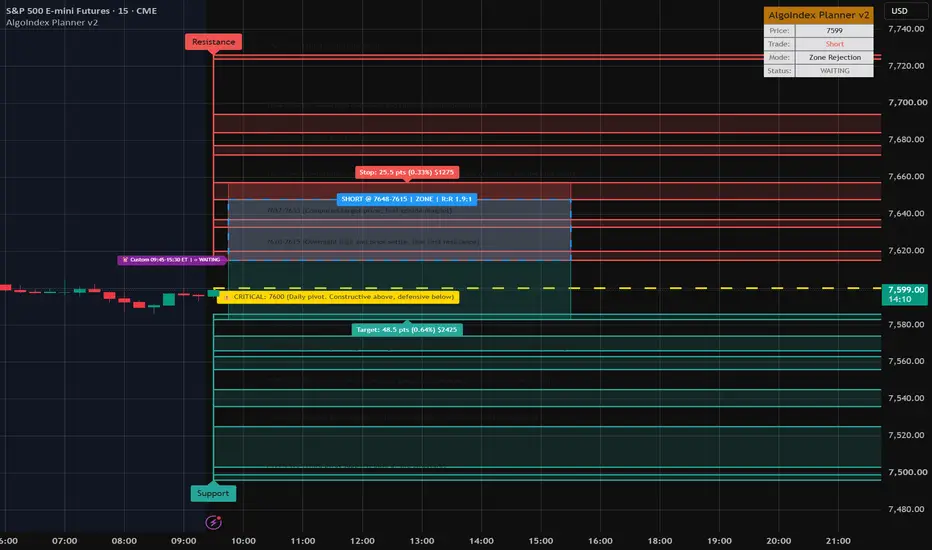Click the Short trade value cell
The width and height of the screenshot is (932, 550).
(x=835, y=44)
